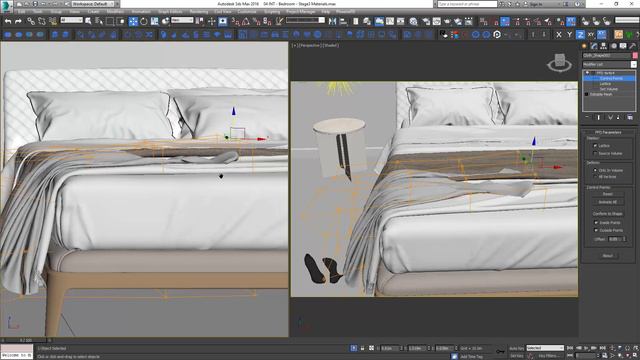This screenshot has height=360, width=640.
Task: Click the Redo arrow icon
Action: click(x=18, y=21)
